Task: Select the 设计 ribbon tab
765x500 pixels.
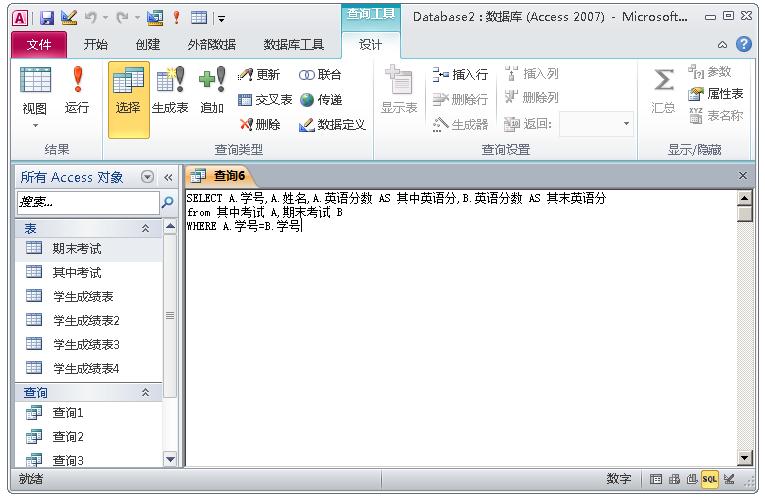Action: click(x=370, y=45)
